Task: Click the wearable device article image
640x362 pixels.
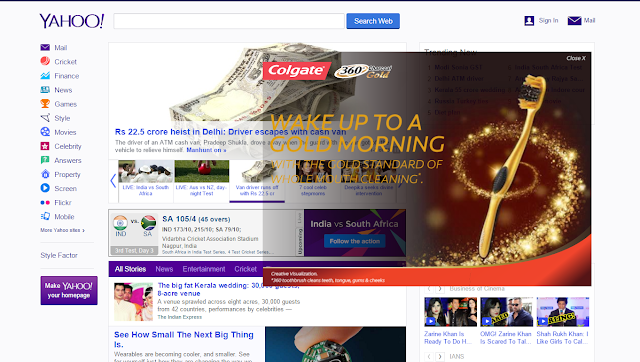Action: (x=336, y=344)
